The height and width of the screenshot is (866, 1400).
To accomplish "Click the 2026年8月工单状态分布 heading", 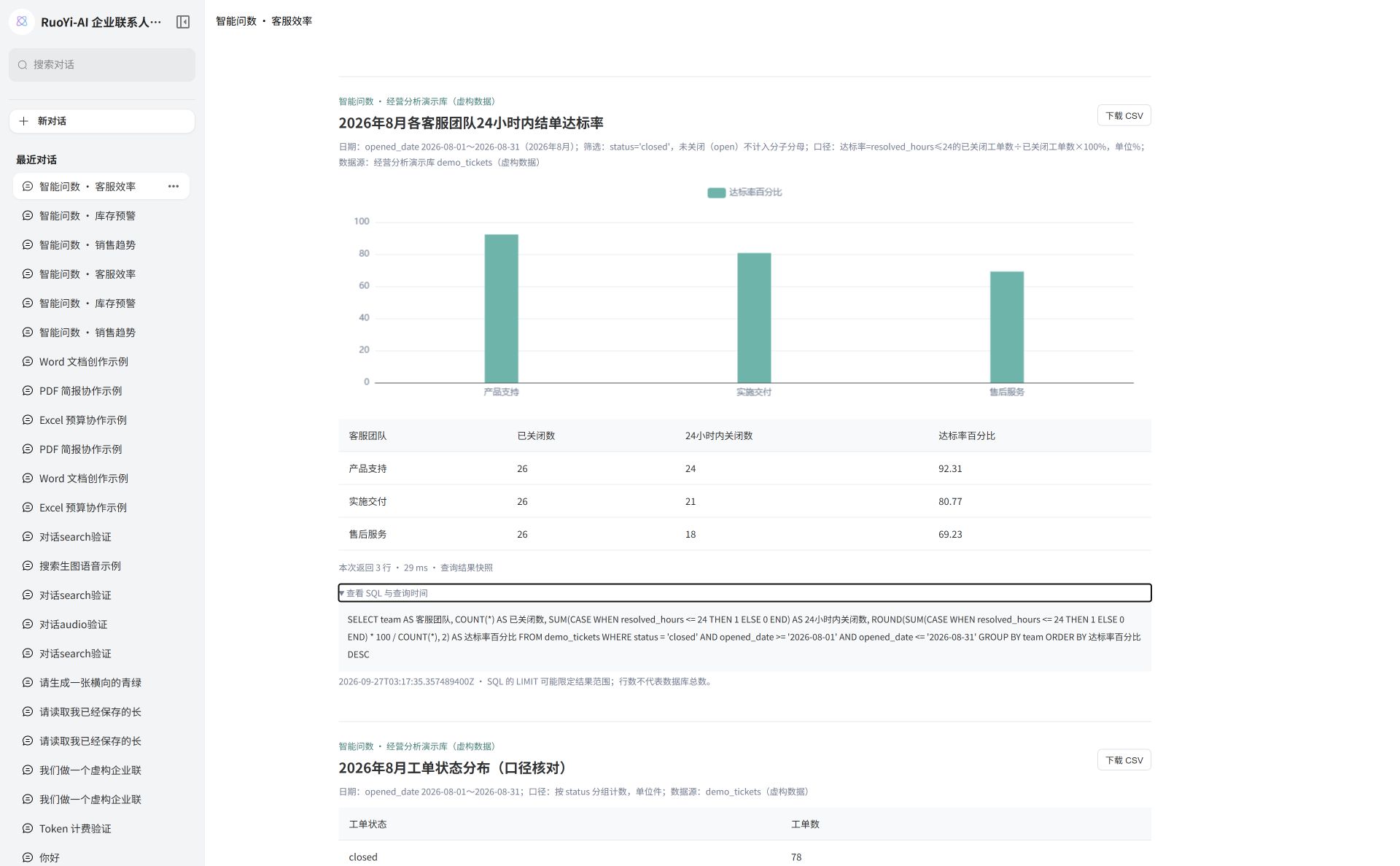I will pyautogui.click(x=454, y=768).
